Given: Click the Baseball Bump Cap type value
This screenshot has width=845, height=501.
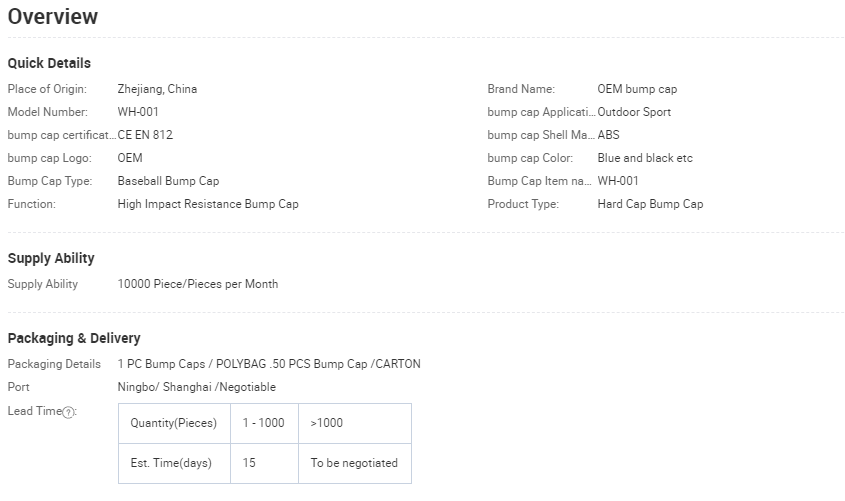Looking at the screenshot, I should pos(168,181).
